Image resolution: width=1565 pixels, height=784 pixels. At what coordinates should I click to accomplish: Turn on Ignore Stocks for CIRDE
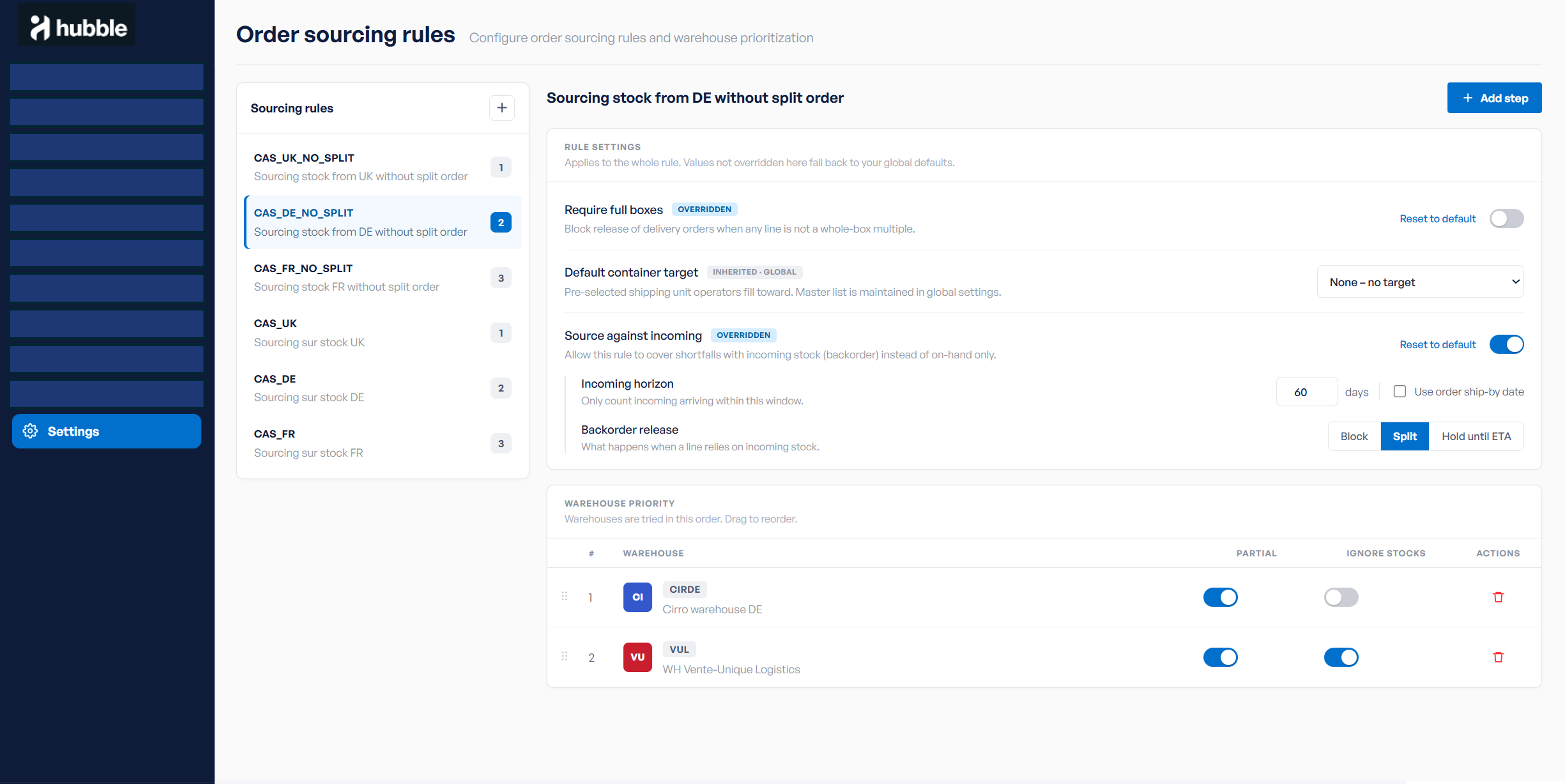[1341, 597]
